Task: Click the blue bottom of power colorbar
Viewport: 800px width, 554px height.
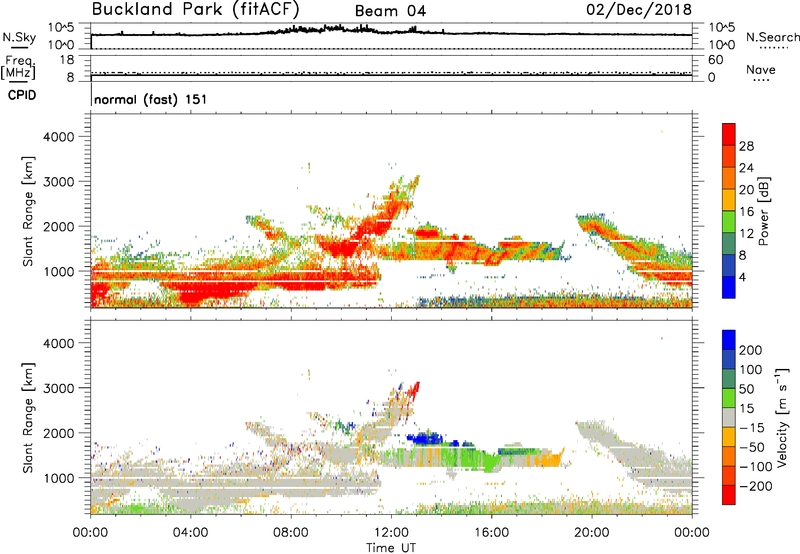Action: pyautogui.click(x=729, y=287)
